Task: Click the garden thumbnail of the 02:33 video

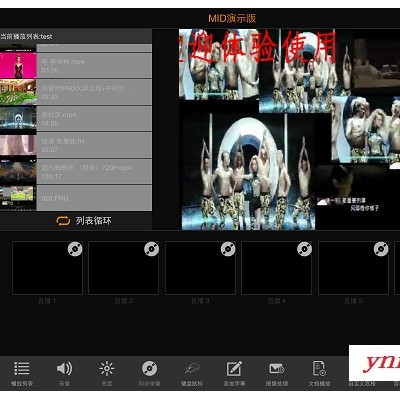Action: [18, 92]
